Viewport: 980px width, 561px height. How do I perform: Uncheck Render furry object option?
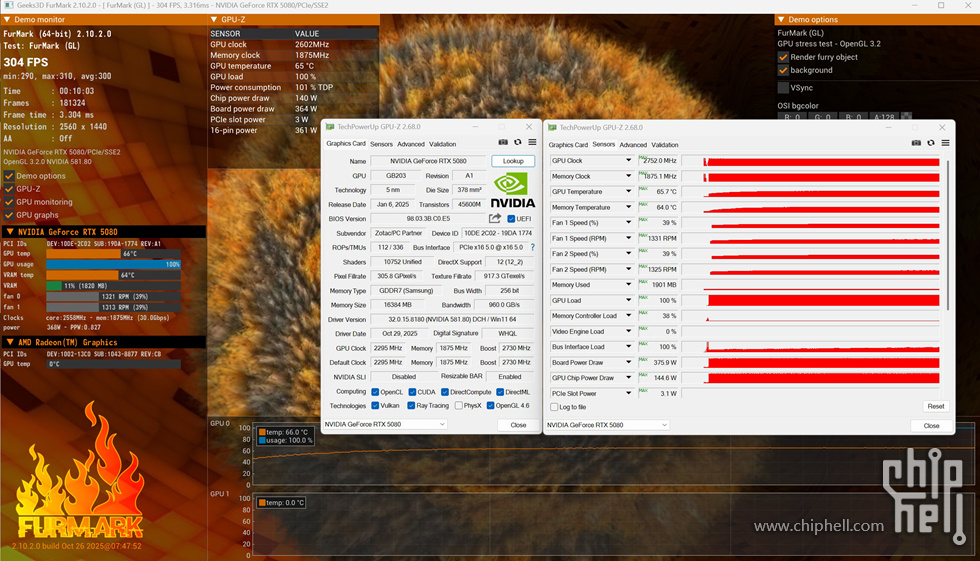(783, 57)
